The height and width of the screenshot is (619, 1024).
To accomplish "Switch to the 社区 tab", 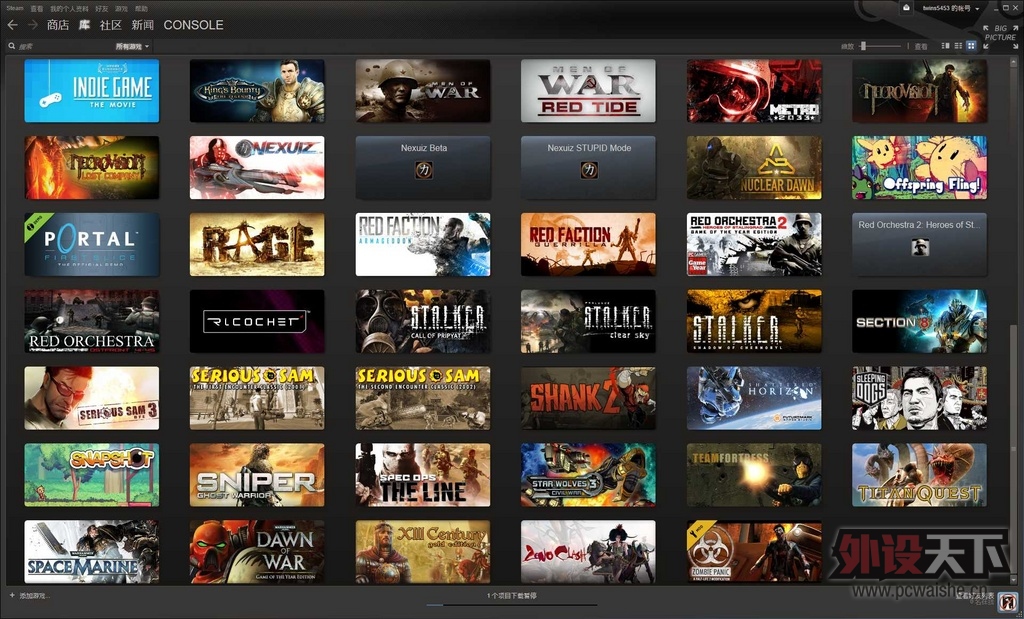I will coord(110,25).
